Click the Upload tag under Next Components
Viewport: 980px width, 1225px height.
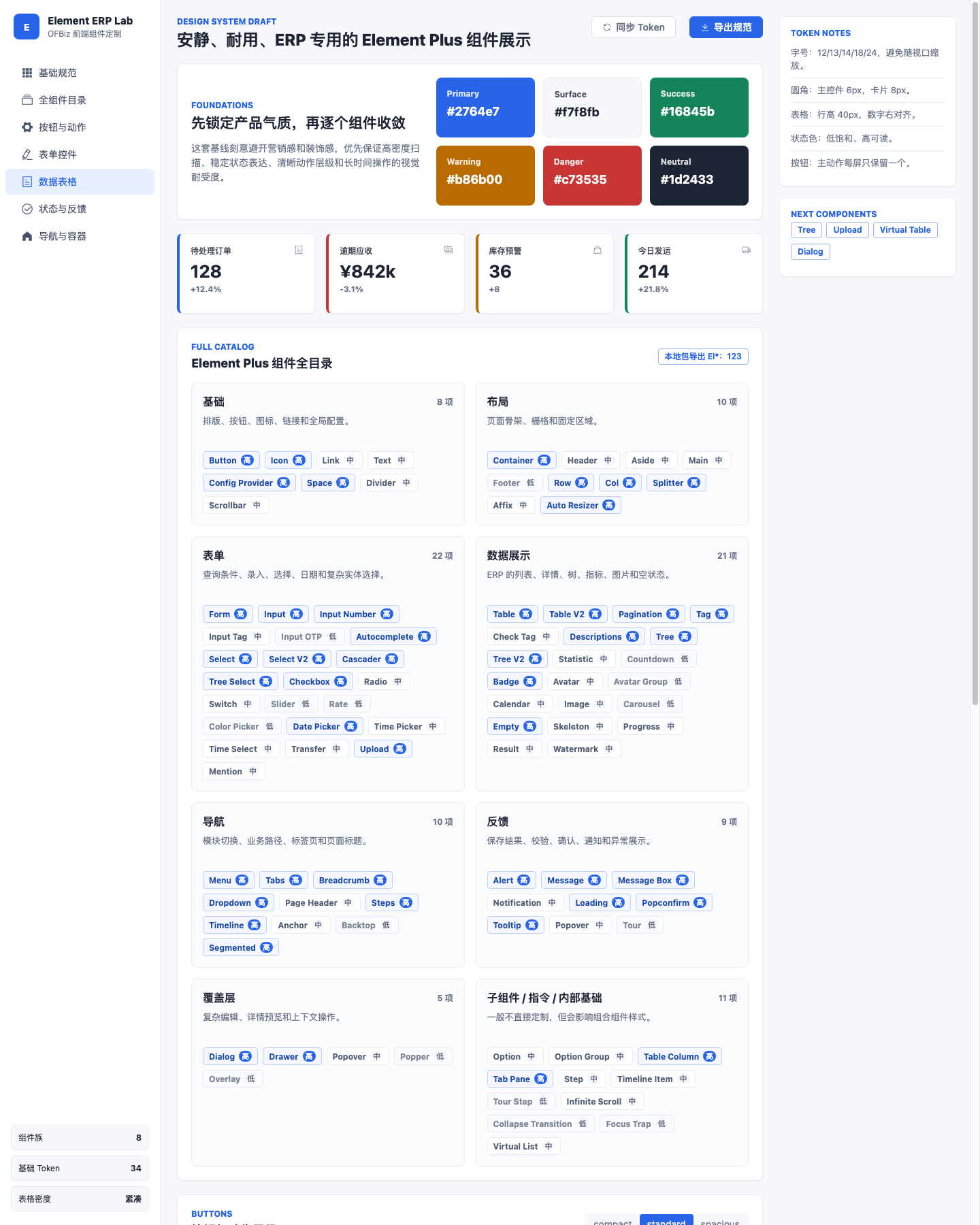[848, 230]
